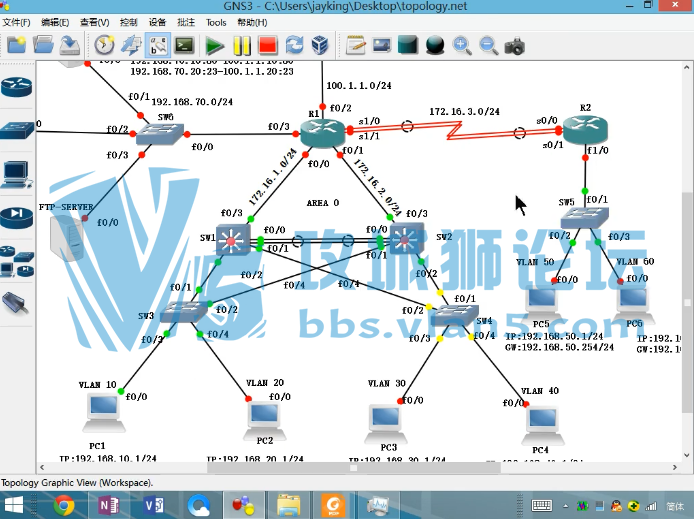Take a screenshot with camera icon

(x=514, y=46)
